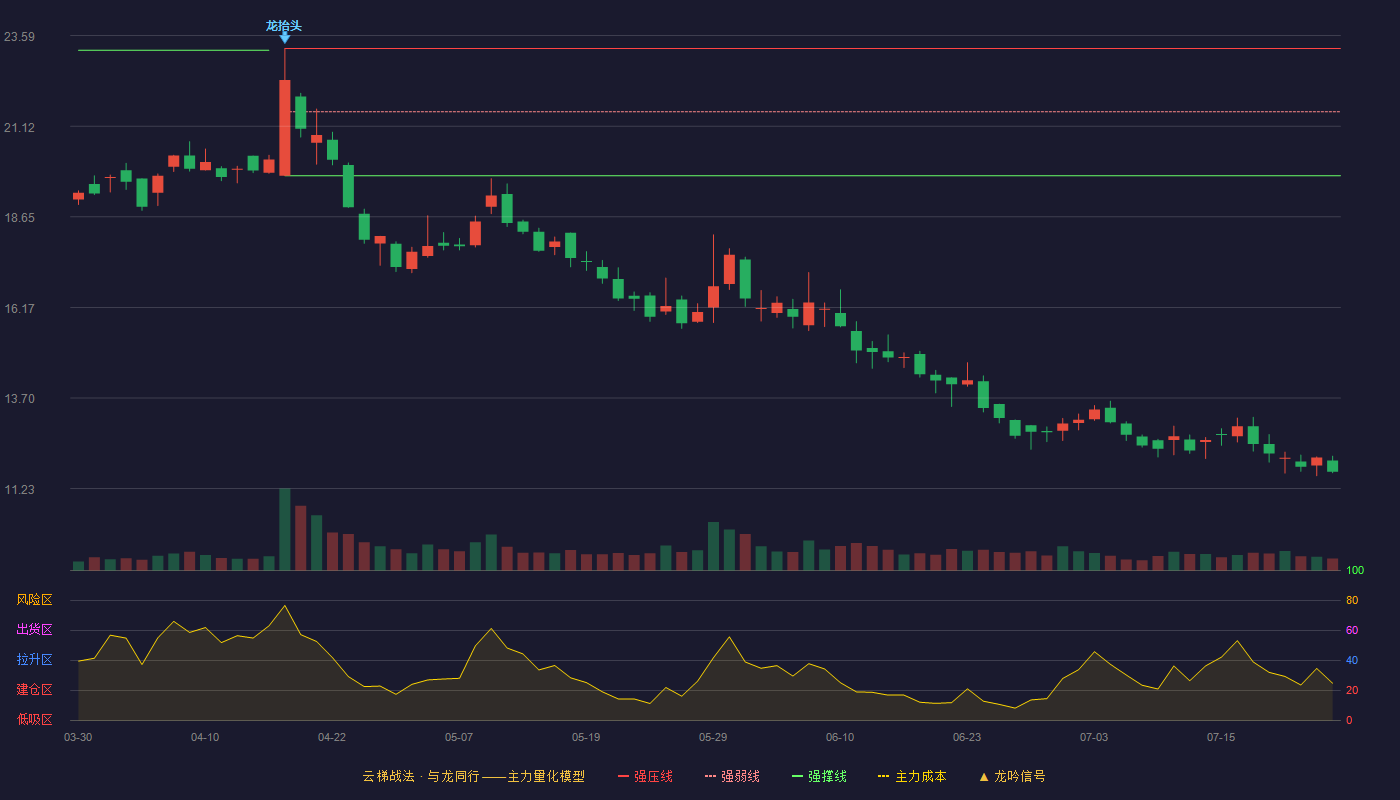The width and height of the screenshot is (1400, 800).
Task: Click the 03-30 date label
Action: tap(78, 737)
